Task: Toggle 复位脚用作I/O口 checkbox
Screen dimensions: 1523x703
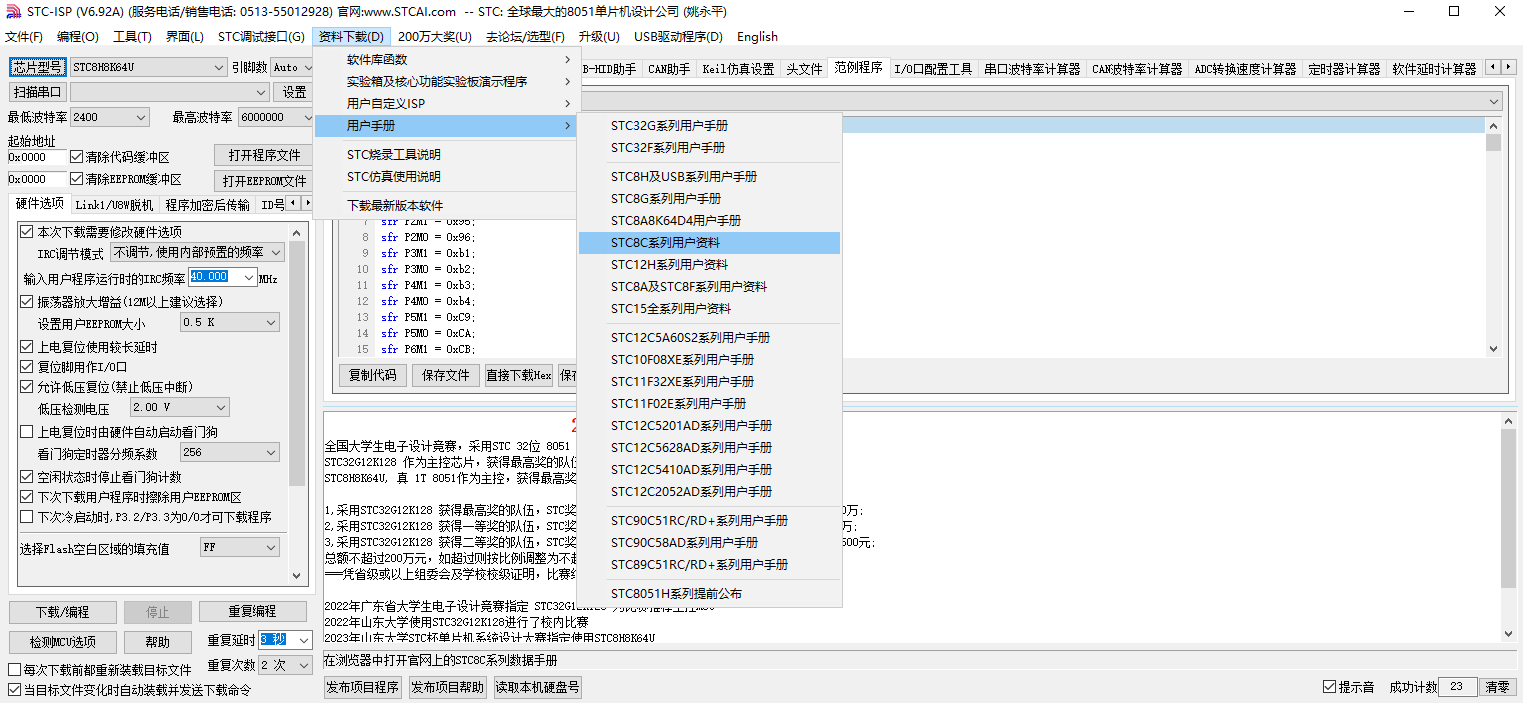Action: pyautogui.click(x=27, y=367)
